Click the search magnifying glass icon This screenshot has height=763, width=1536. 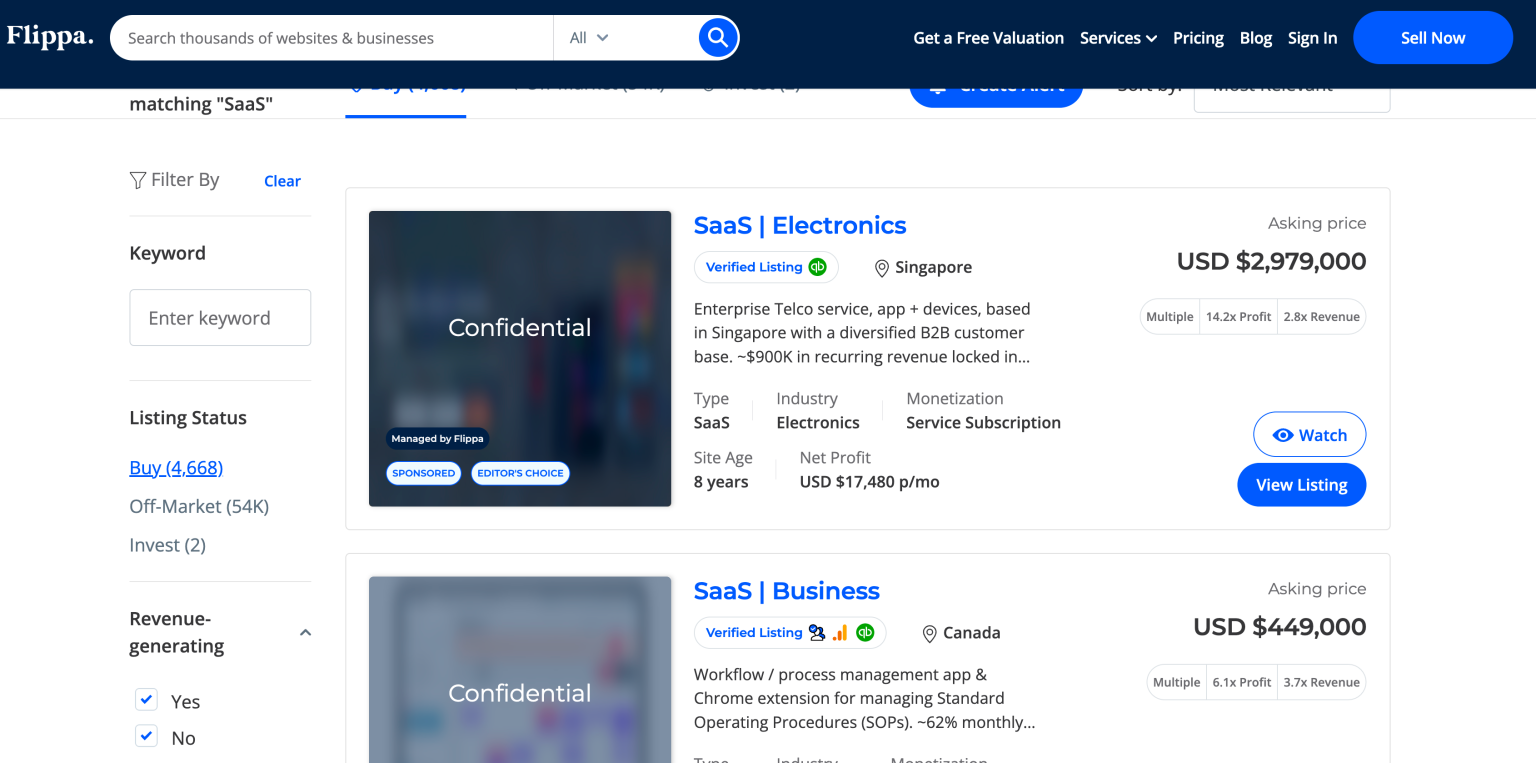coord(717,37)
